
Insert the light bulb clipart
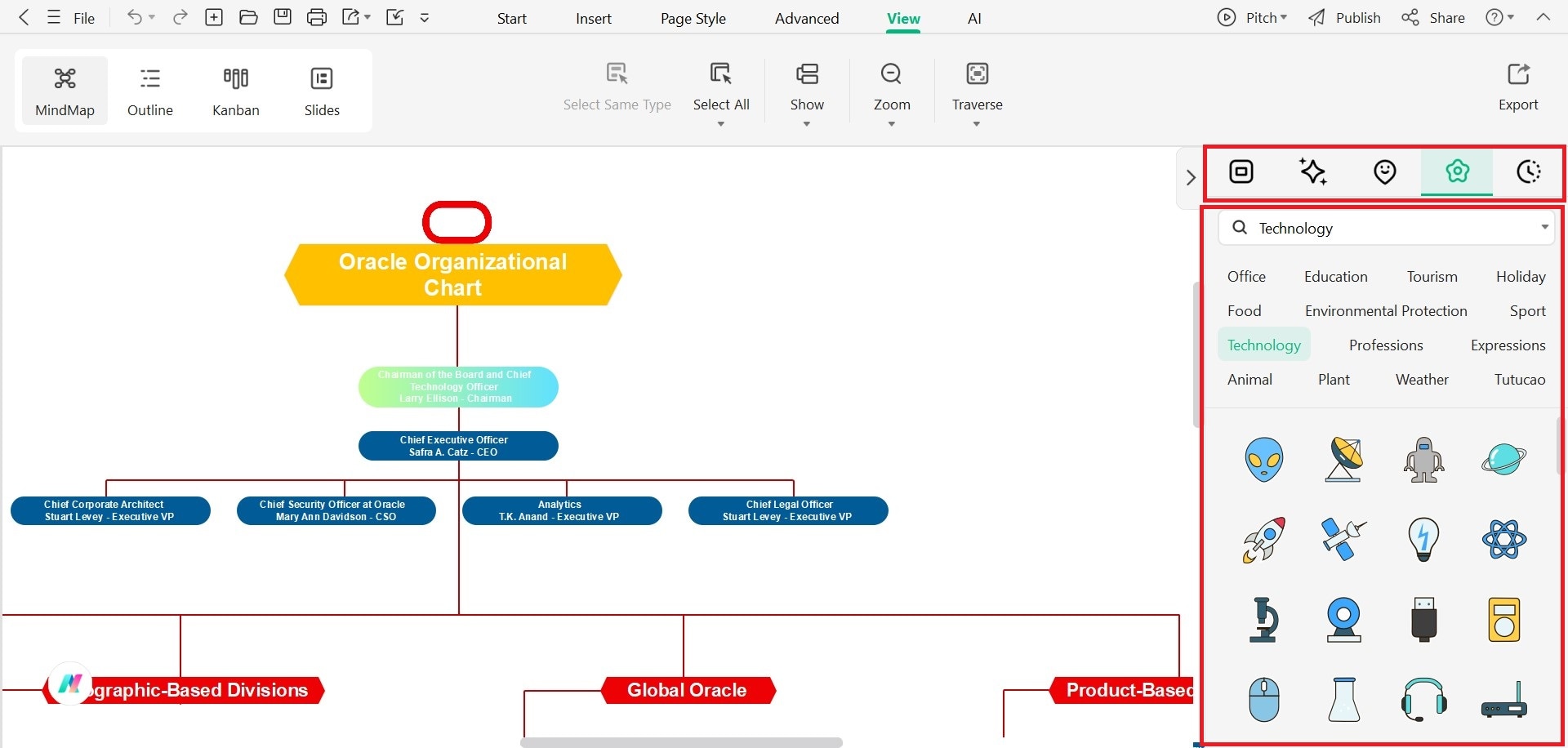[x=1423, y=539]
